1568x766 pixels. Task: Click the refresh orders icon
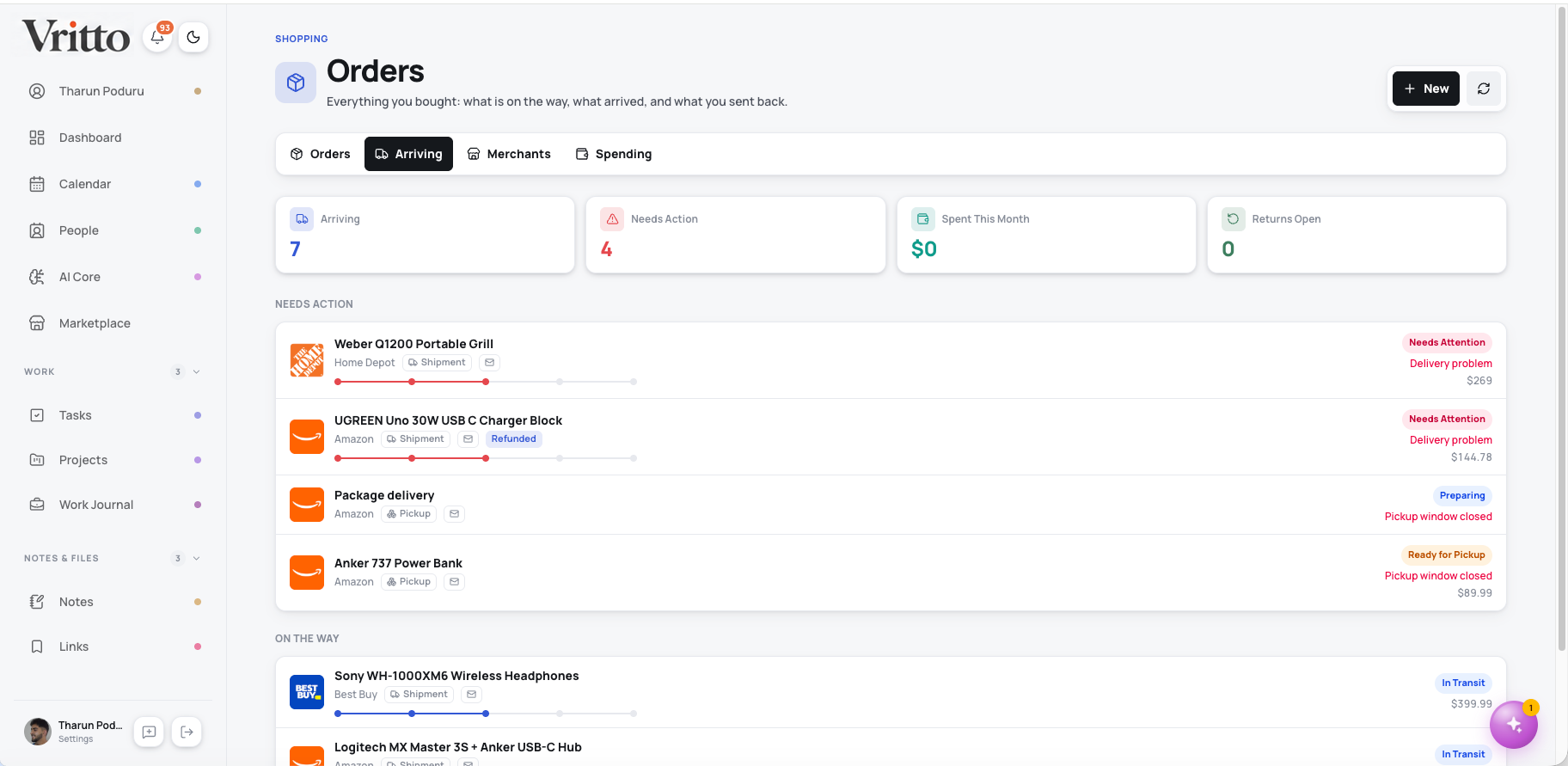tap(1484, 89)
